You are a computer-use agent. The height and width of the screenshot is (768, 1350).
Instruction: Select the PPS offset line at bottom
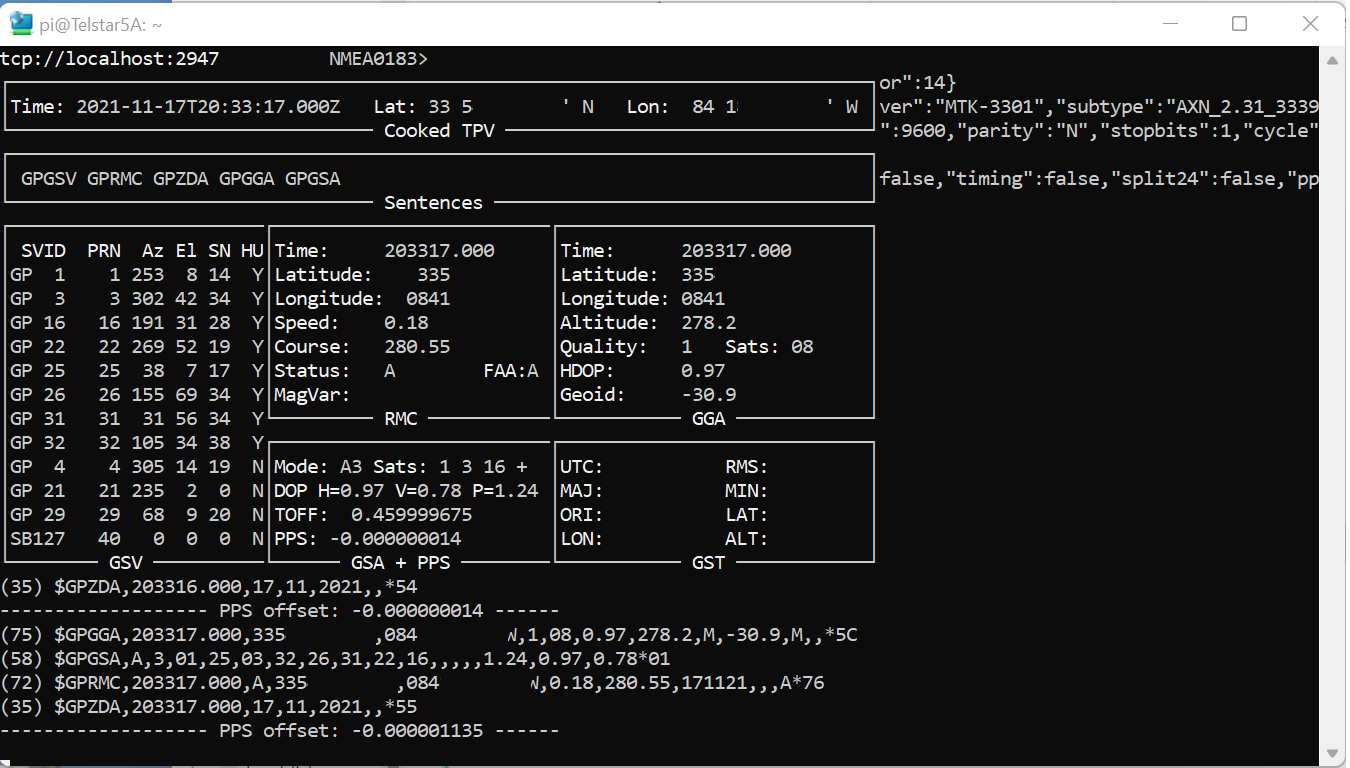pyautogui.click(x=280, y=730)
